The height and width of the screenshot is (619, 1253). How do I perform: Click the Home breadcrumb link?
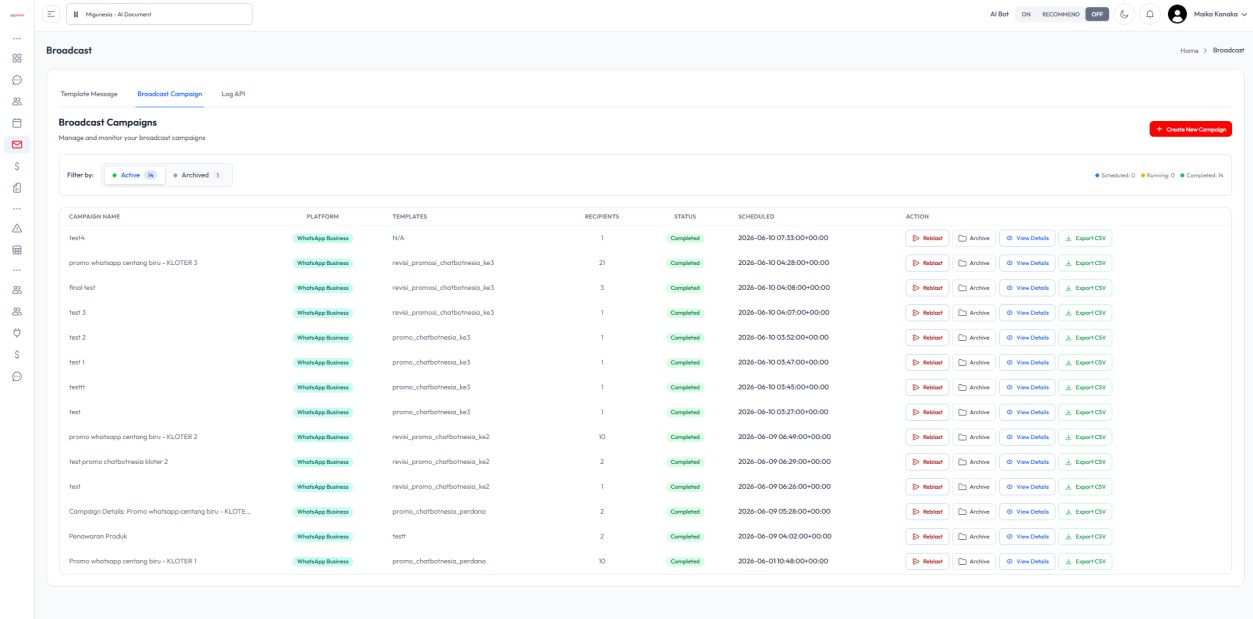[x=1189, y=50]
